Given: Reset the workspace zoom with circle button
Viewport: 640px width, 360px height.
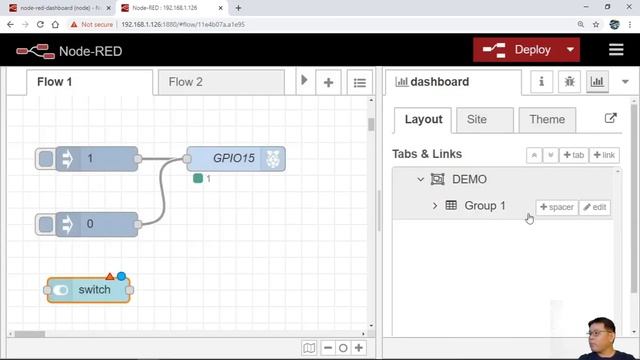Looking at the screenshot, I should [x=343, y=348].
